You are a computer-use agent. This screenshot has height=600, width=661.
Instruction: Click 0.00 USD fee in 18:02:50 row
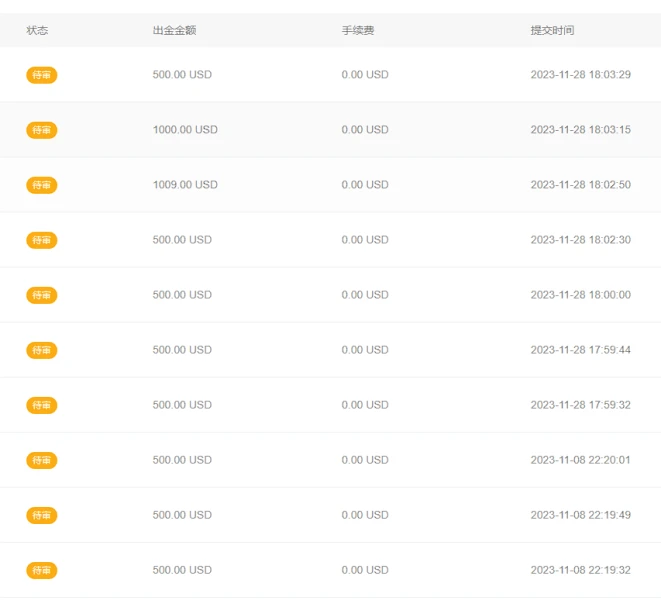(x=365, y=185)
